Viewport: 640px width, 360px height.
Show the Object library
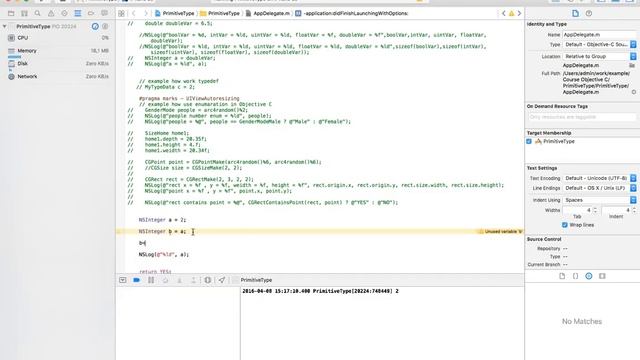(x=589, y=276)
